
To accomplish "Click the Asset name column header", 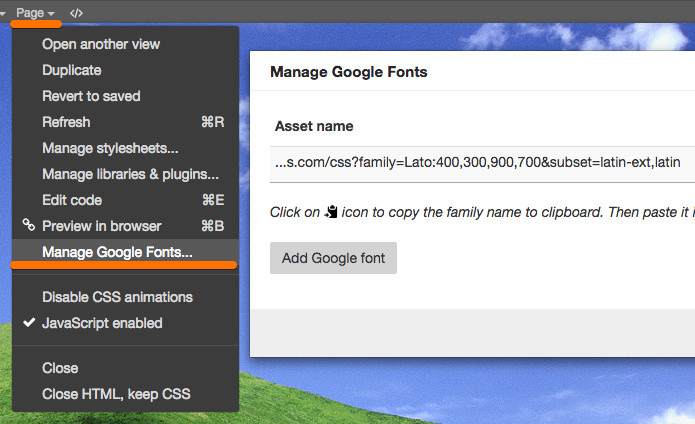I will (x=314, y=126).
